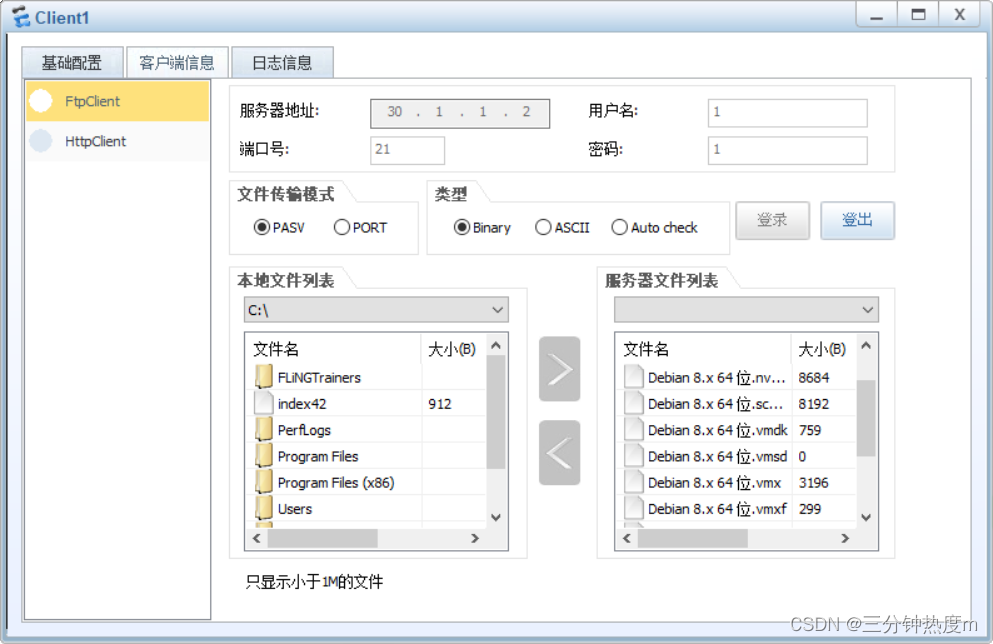Expand the server file list path dropdown
Screen dimensions: 993x644
[x=746, y=310]
